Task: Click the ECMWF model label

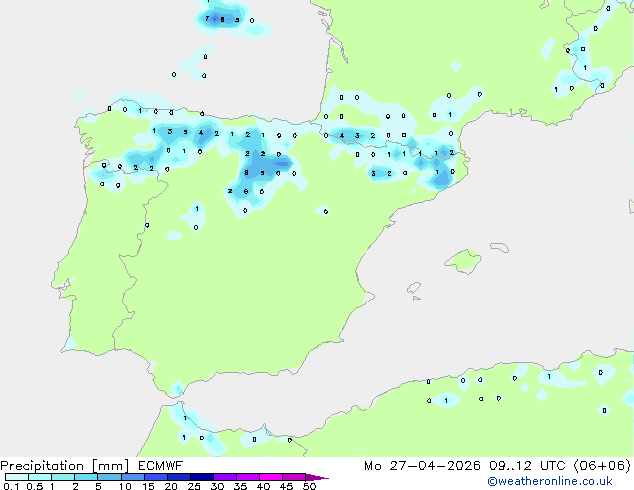Action: coord(161,465)
